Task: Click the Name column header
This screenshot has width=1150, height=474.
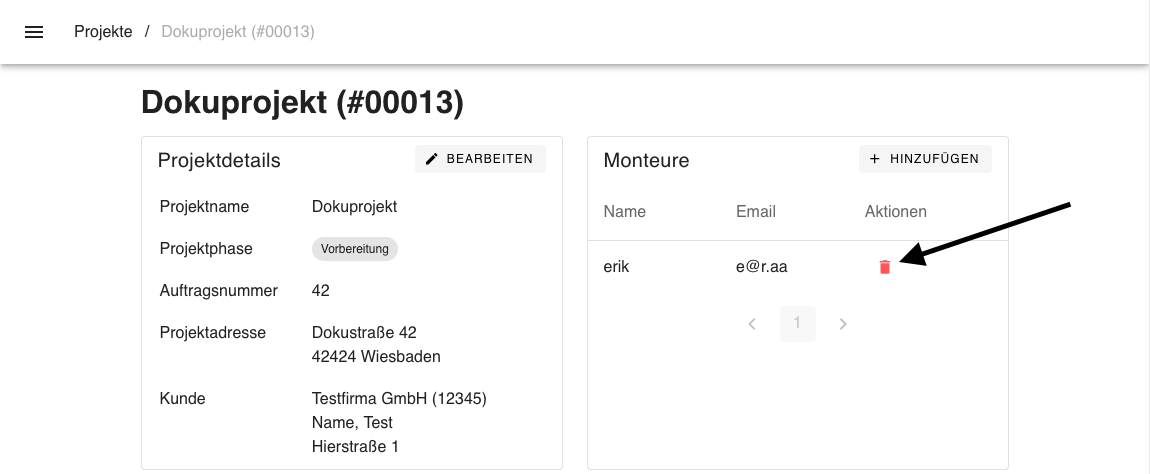Action: 625,212
